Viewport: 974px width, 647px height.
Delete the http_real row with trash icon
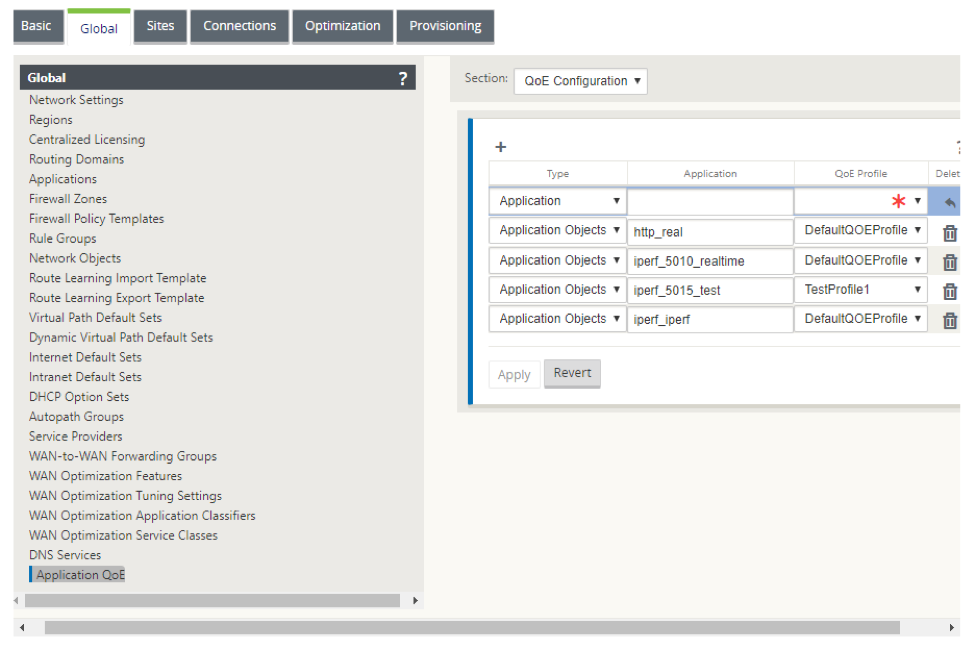coord(950,233)
